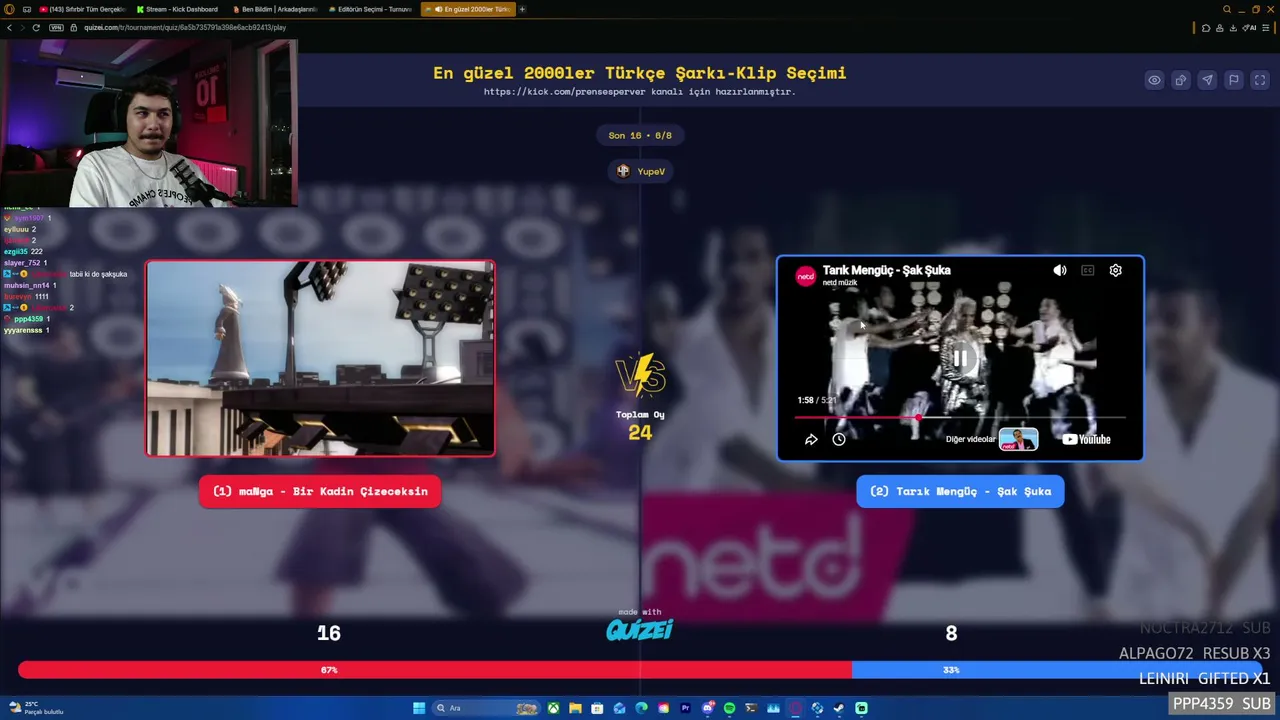Mute the YouTube player volume
The image size is (1280, 720).
1060,270
